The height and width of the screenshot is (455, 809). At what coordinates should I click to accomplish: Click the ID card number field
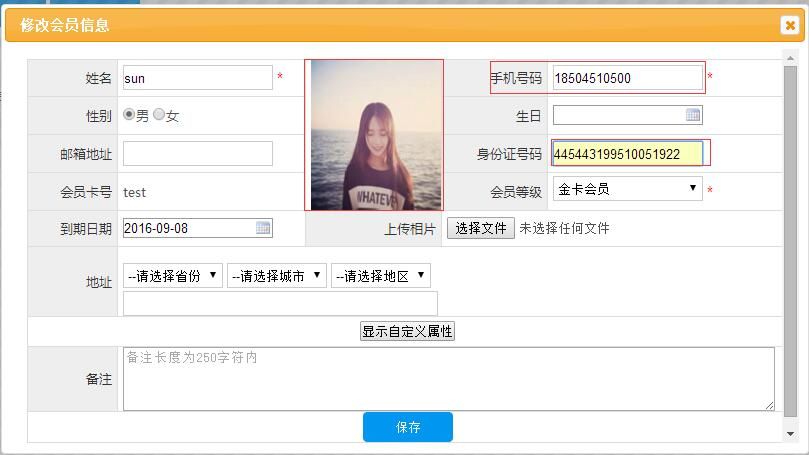[x=627, y=154]
